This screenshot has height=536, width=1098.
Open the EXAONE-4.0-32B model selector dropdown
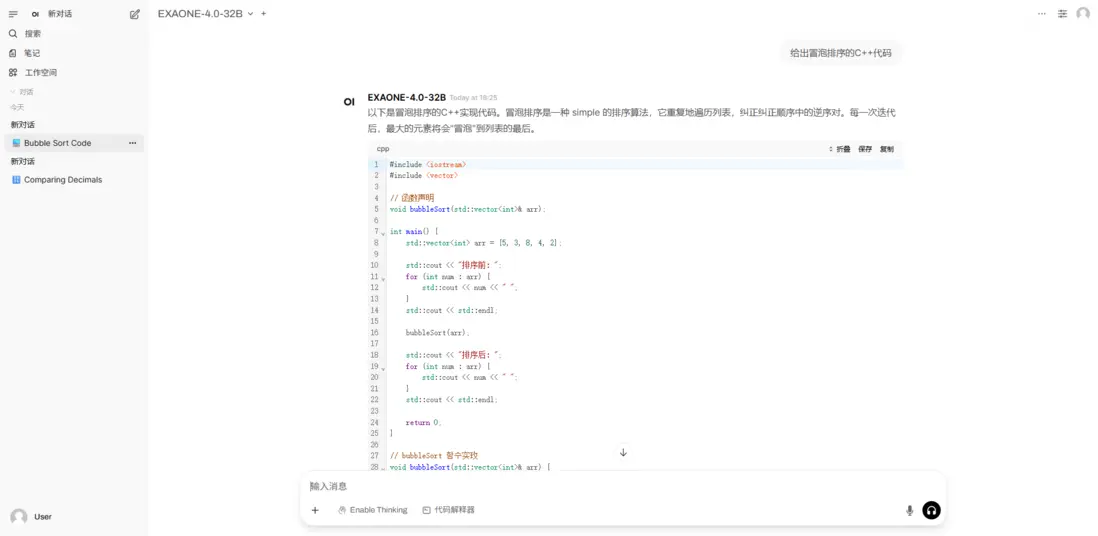click(205, 13)
